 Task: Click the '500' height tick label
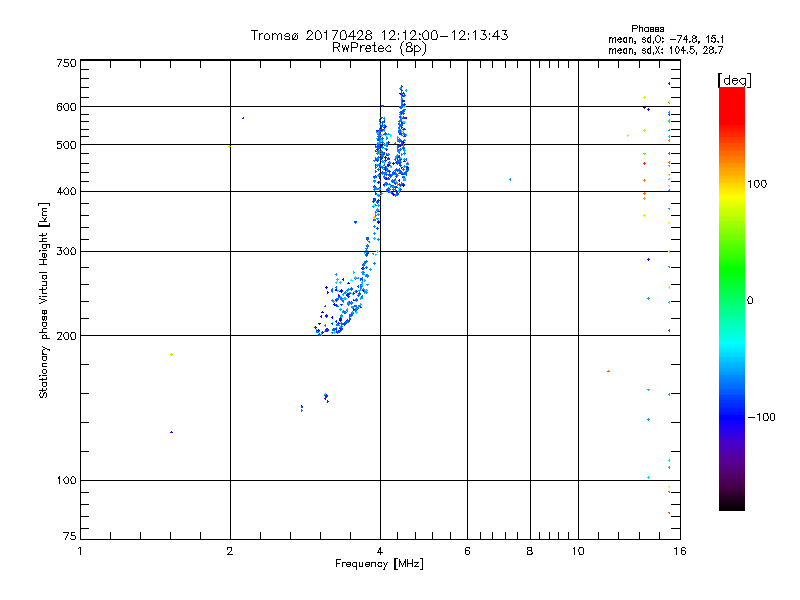[x=66, y=145]
